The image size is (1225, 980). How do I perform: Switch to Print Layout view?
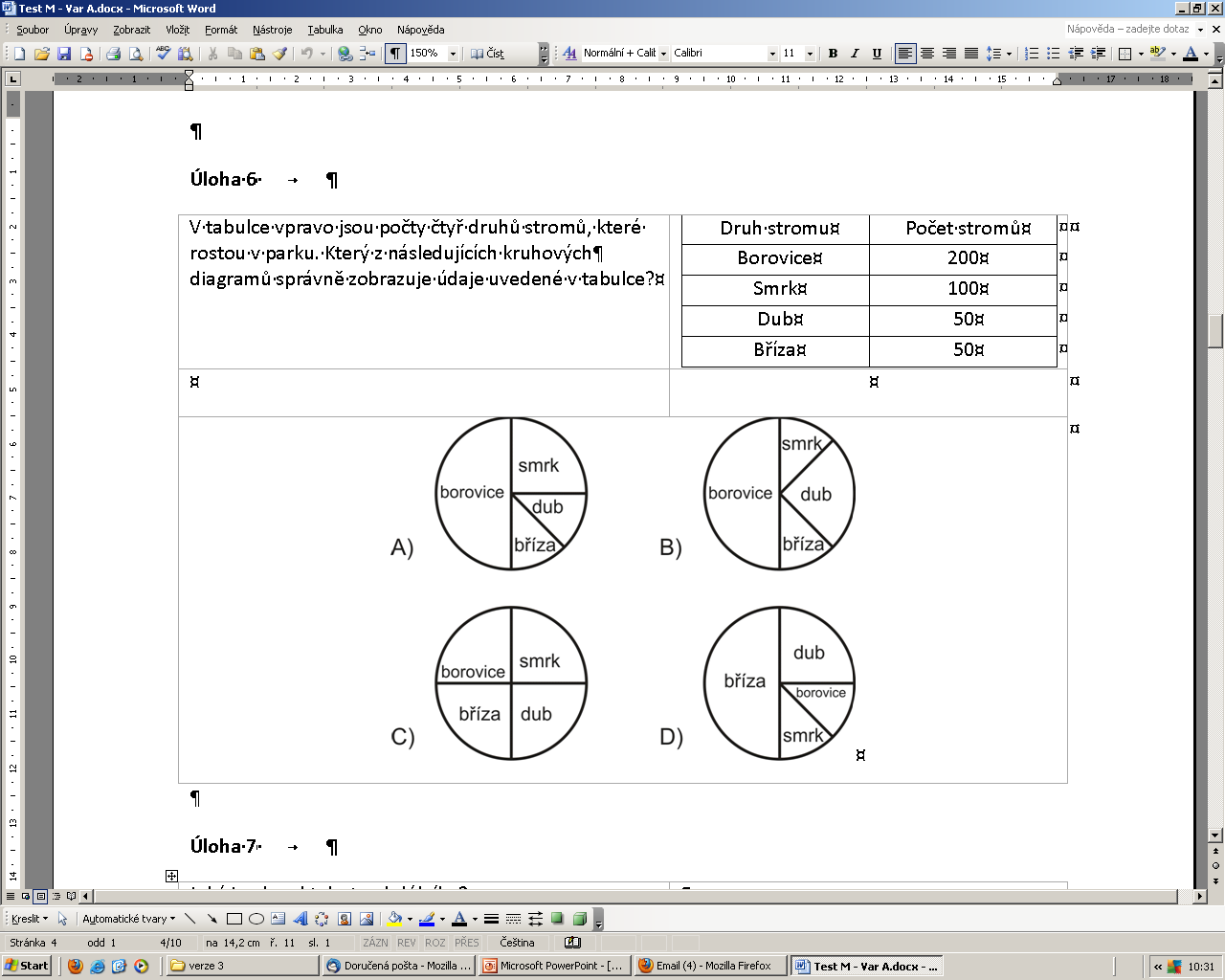[40, 897]
